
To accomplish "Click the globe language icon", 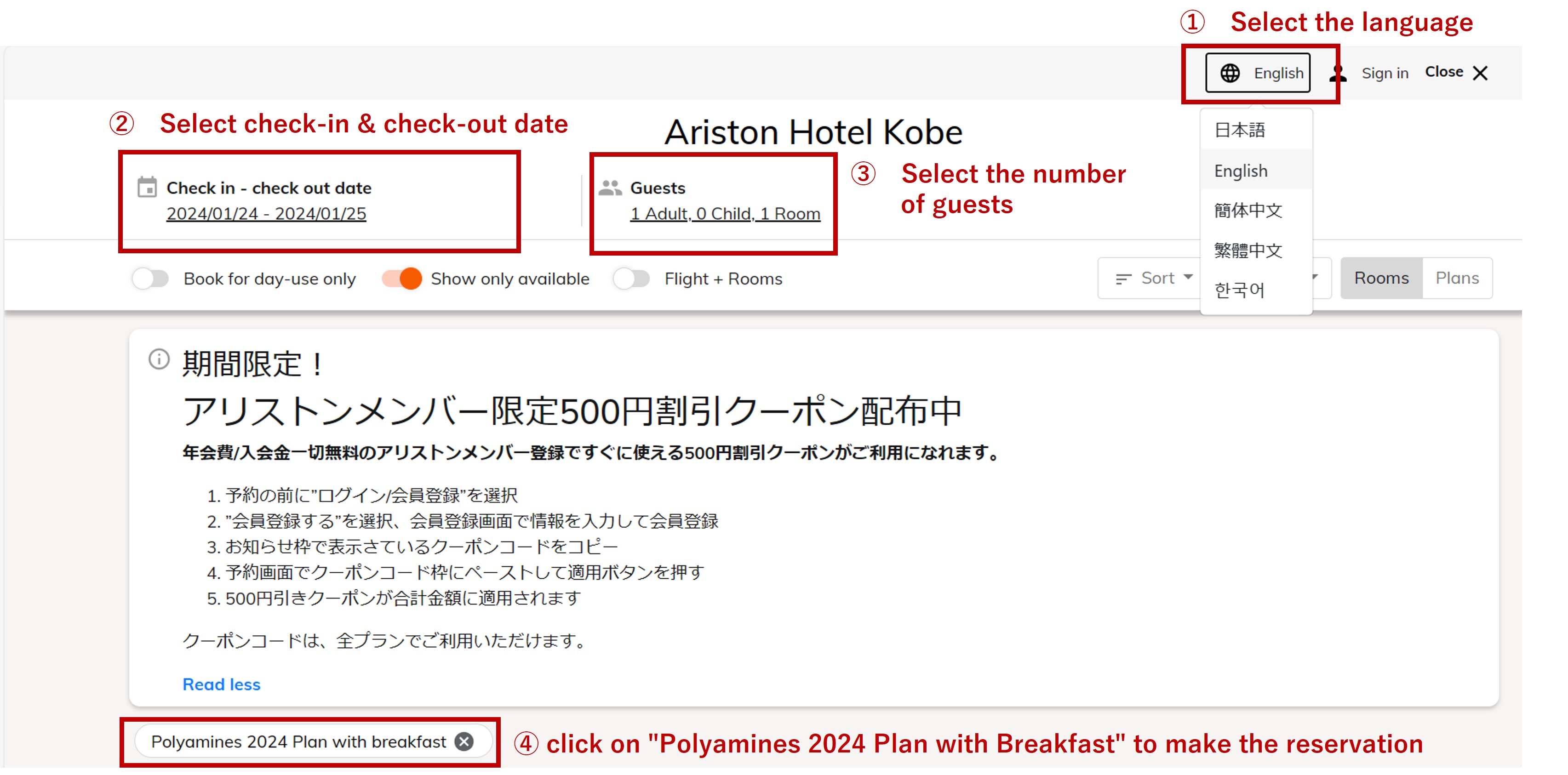I will tap(1230, 73).
